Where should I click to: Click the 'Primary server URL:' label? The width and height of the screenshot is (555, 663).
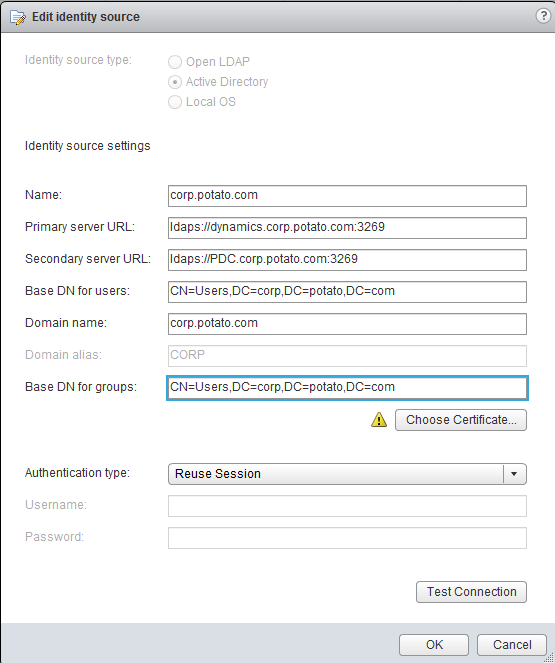click(80, 227)
